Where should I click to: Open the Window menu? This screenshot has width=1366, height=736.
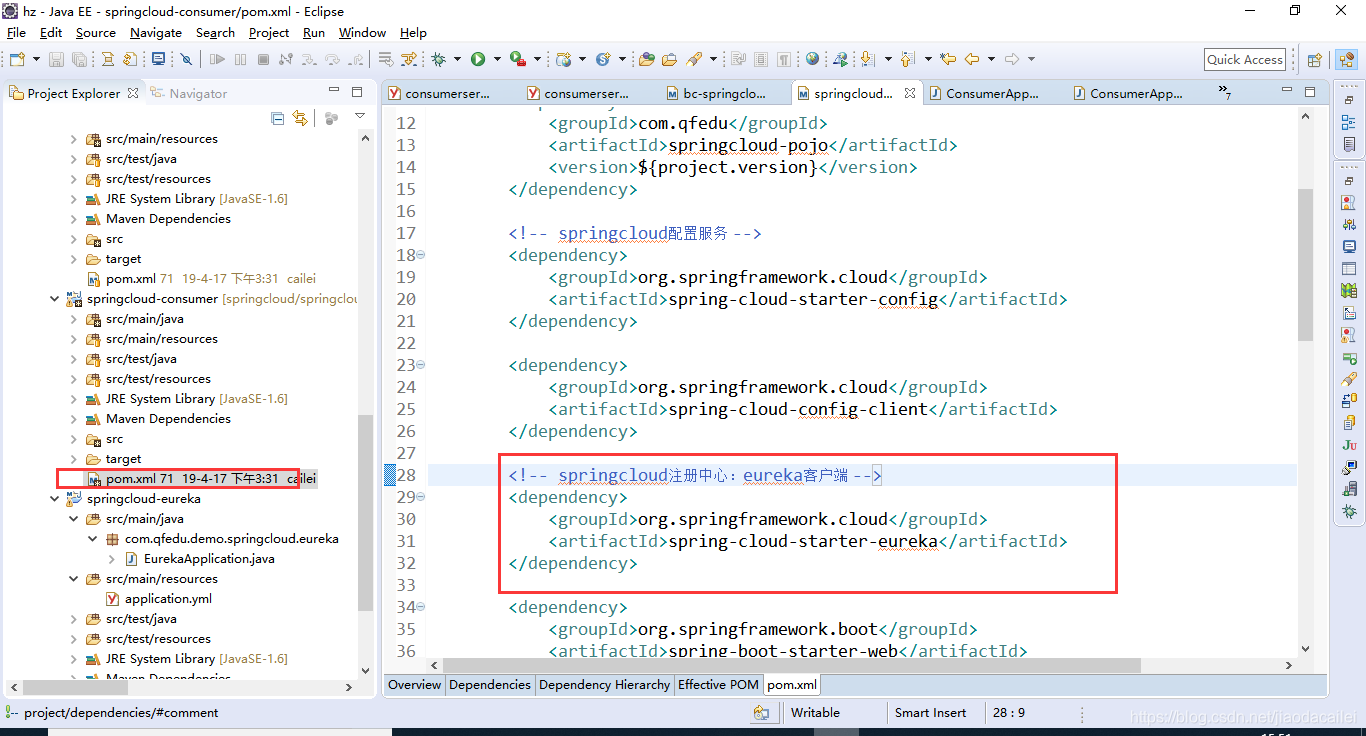click(x=362, y=32)
